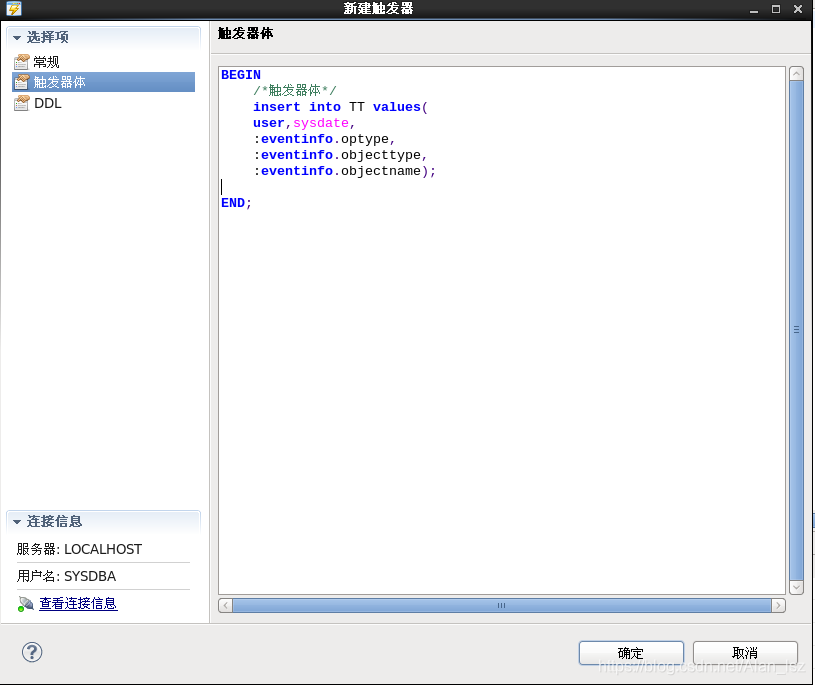Click the ':eventinfo.optype,' line

point(324,139)
